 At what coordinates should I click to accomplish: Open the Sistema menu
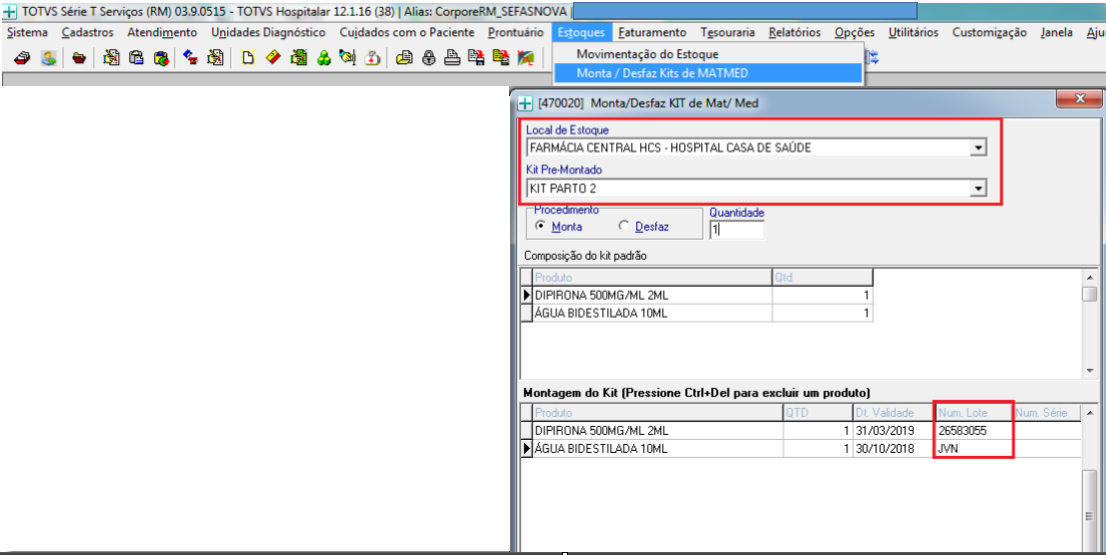click(x=28, y=32)
